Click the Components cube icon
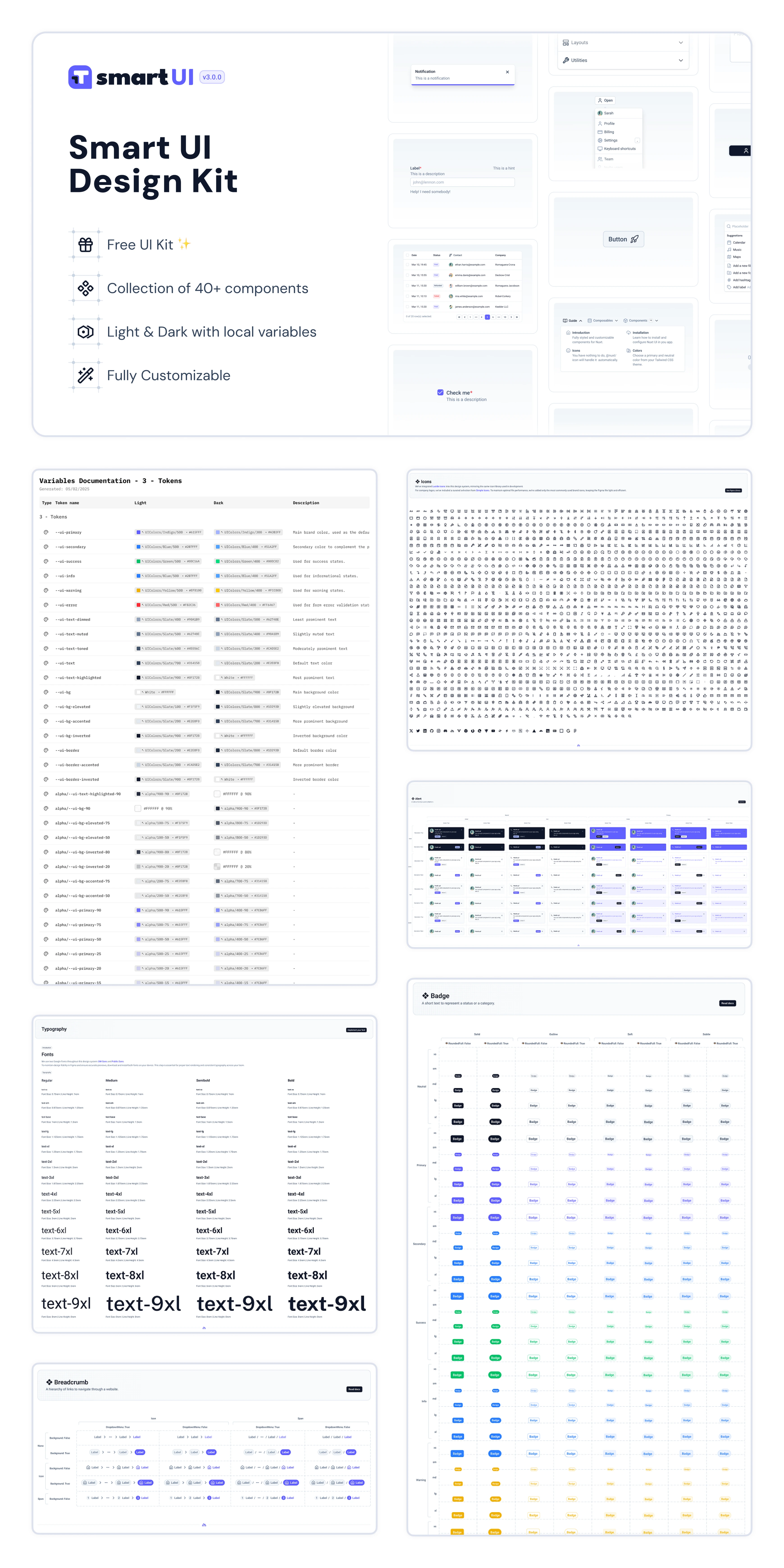This screenshot has width=784, height=1568. 626,321
